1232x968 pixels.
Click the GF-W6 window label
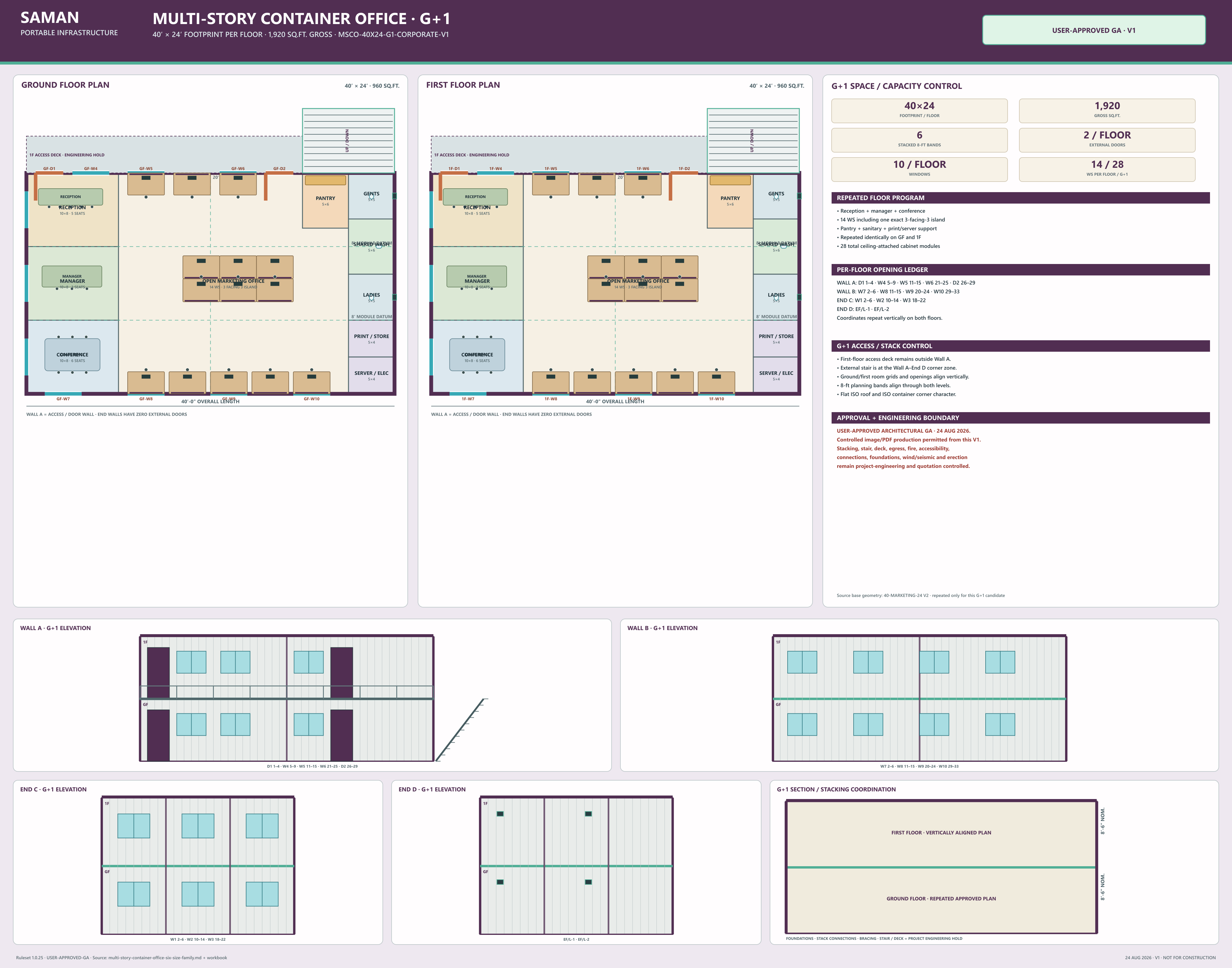pyautogui.click(x=238, y=168)
